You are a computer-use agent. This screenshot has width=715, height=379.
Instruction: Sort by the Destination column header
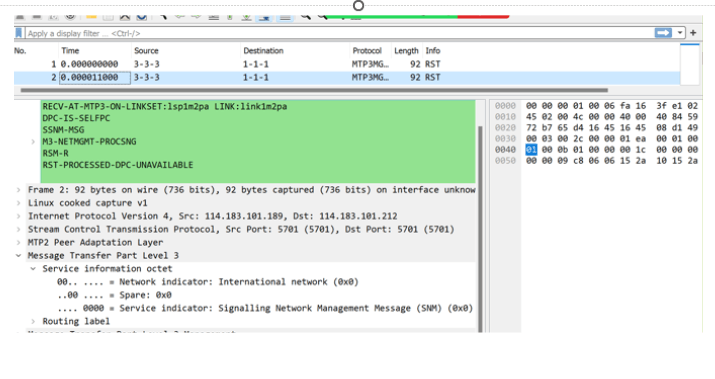point(263,51)
